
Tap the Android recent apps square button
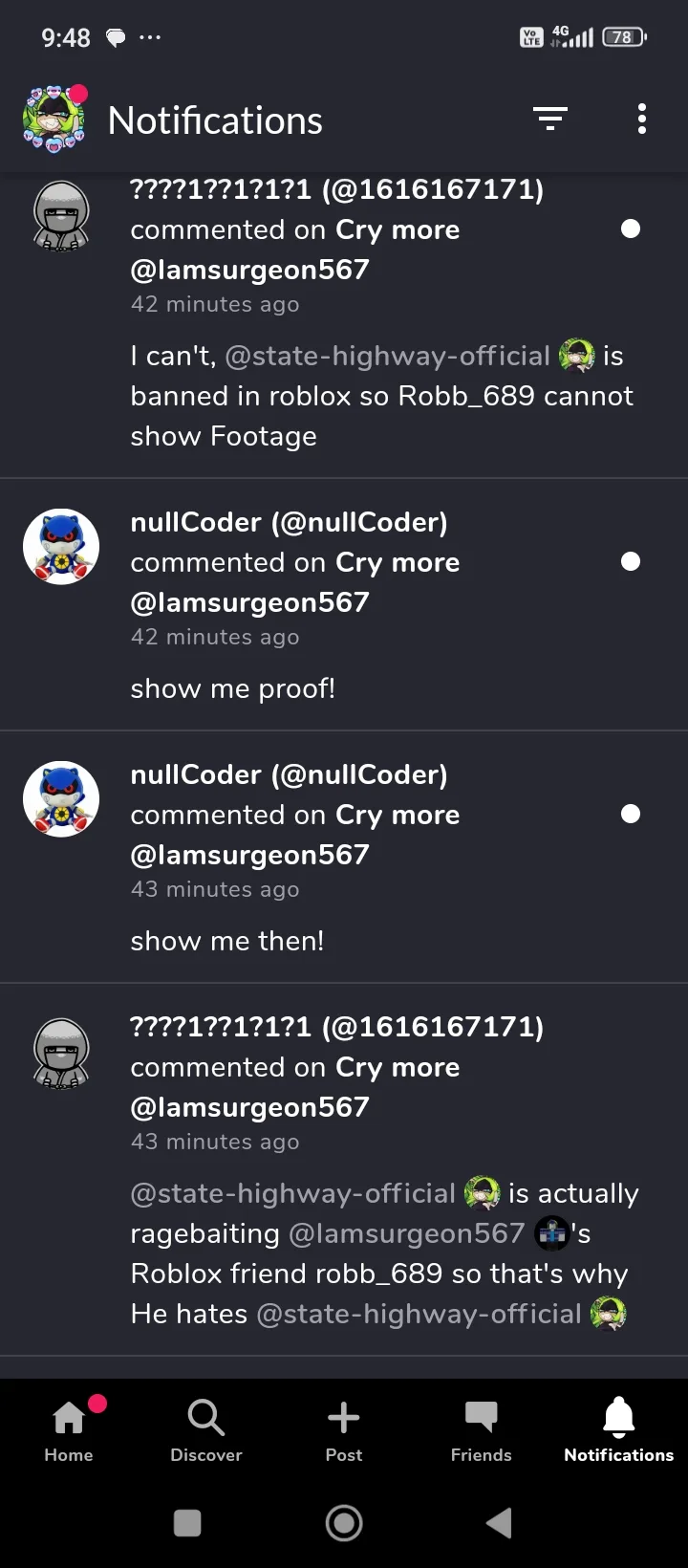click(x=187, y=1522)
